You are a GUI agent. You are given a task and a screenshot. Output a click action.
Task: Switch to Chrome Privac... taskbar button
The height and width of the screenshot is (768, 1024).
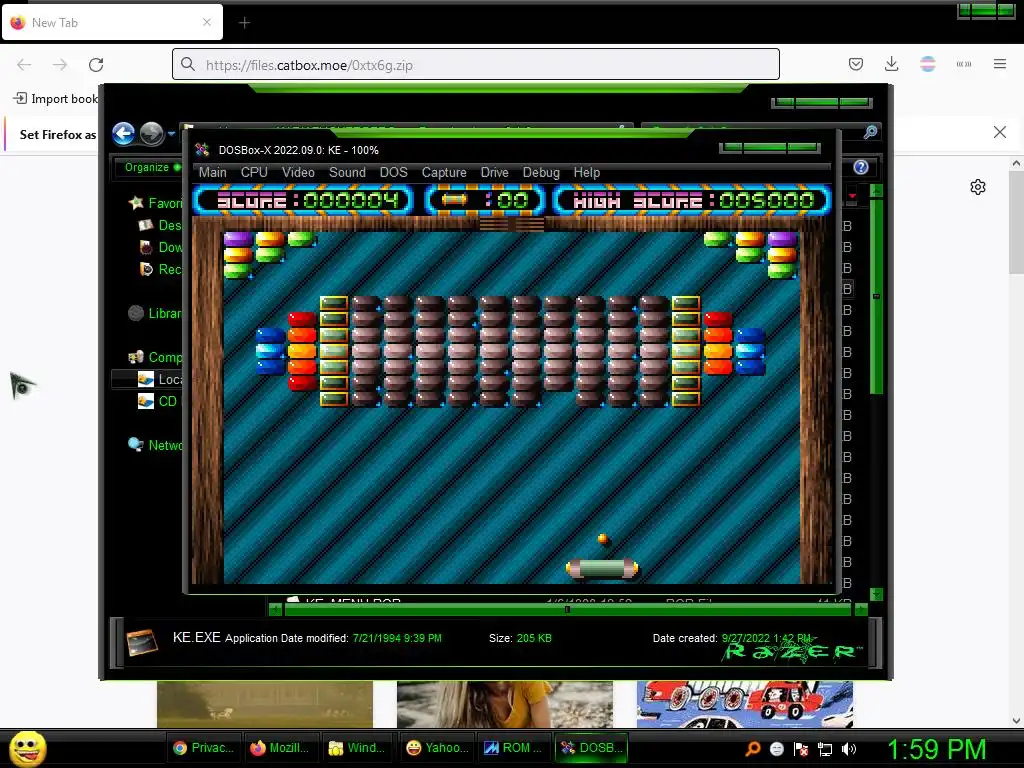[203, 748]
